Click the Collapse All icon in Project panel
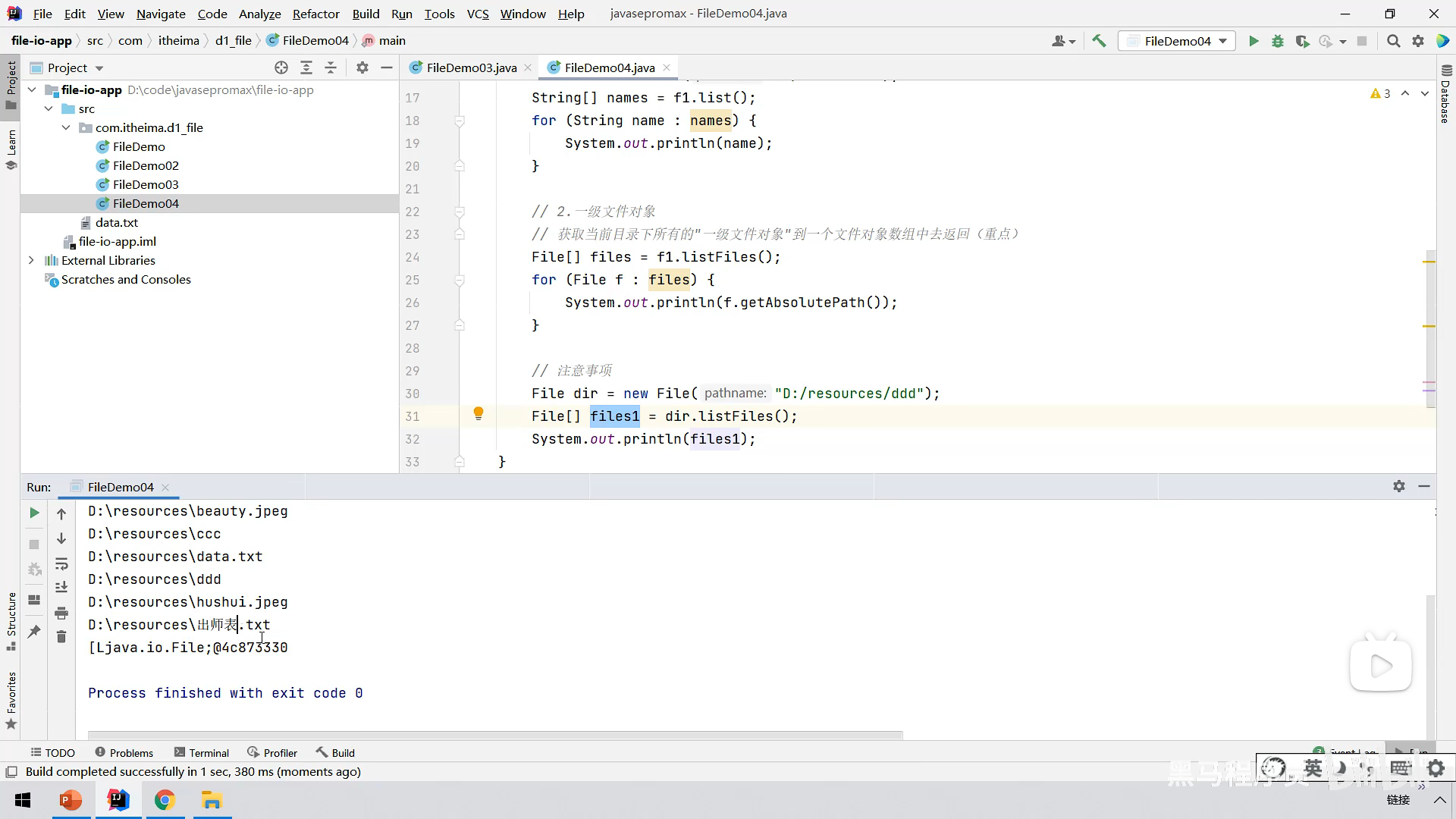The width and height of the screenshot is (1456, 819). point(331,67)
